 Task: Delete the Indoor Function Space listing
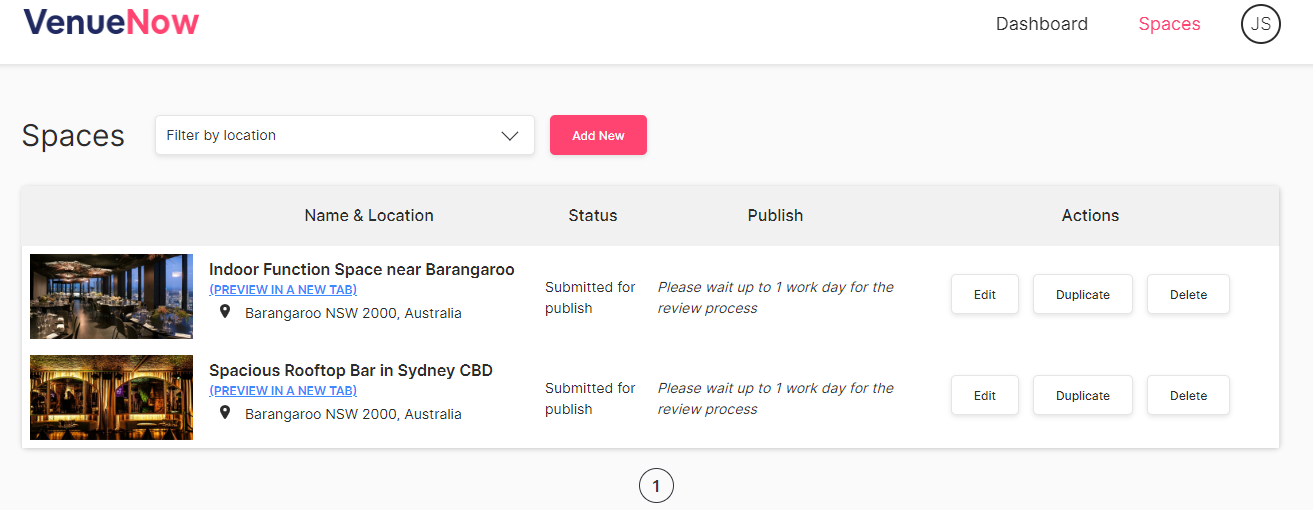point(1188,294)
